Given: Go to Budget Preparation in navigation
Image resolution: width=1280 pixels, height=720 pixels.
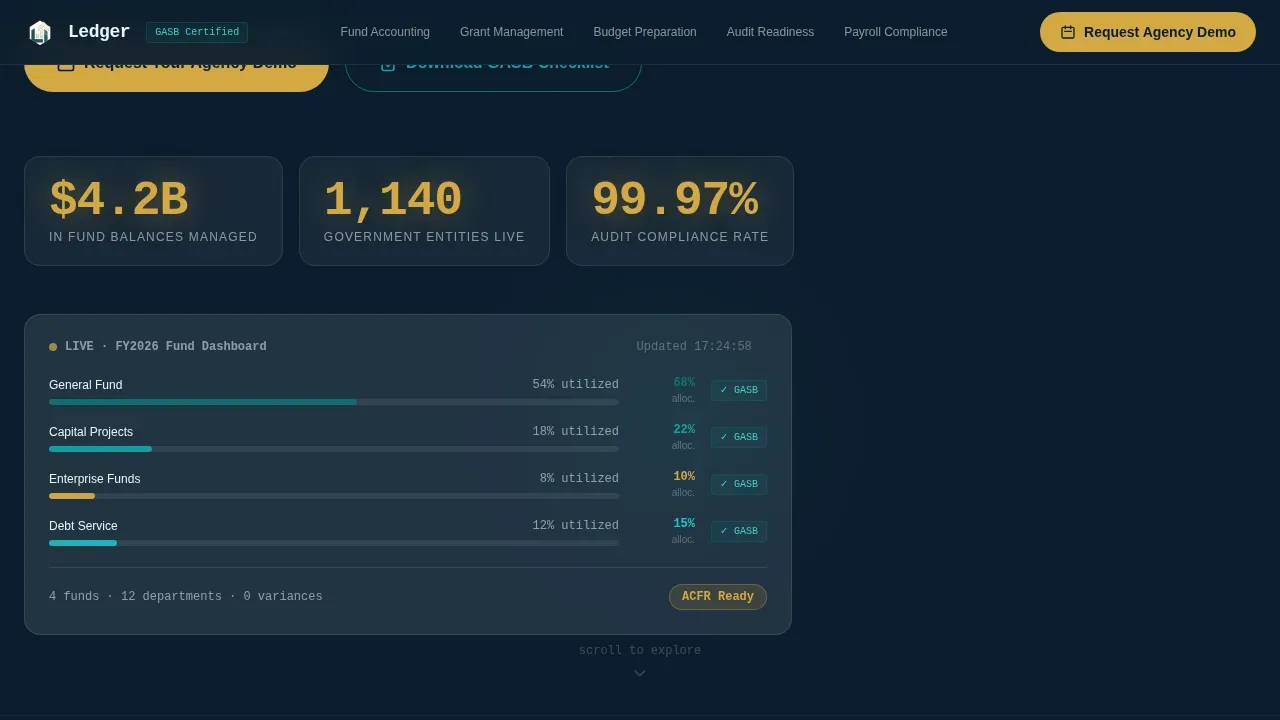Looking at the screenshot, I should tap(645, 32).
